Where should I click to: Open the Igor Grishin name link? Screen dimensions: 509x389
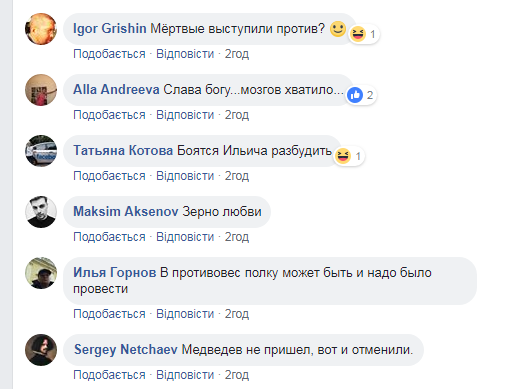[110, 29]
